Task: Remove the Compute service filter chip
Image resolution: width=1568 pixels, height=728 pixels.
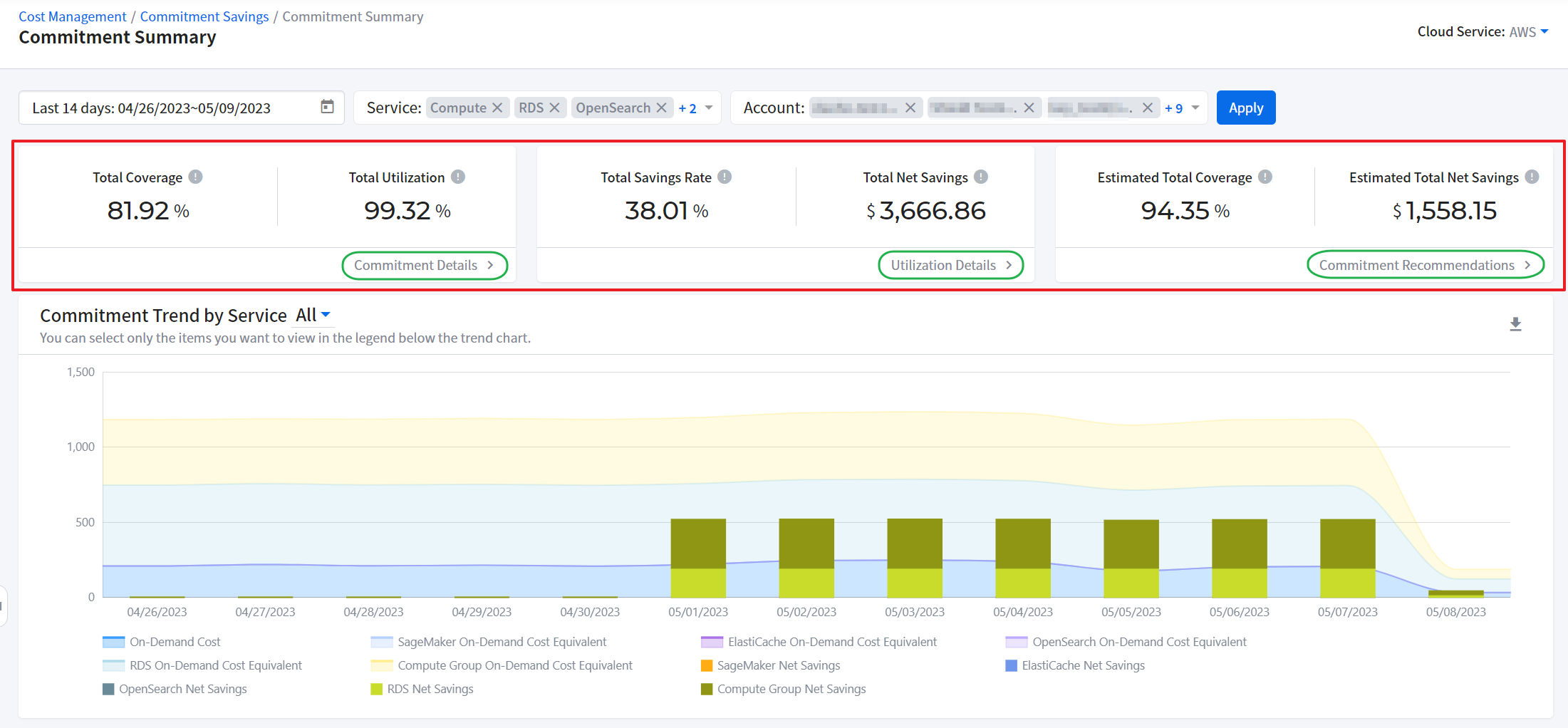Action: (x=497, y=108)
